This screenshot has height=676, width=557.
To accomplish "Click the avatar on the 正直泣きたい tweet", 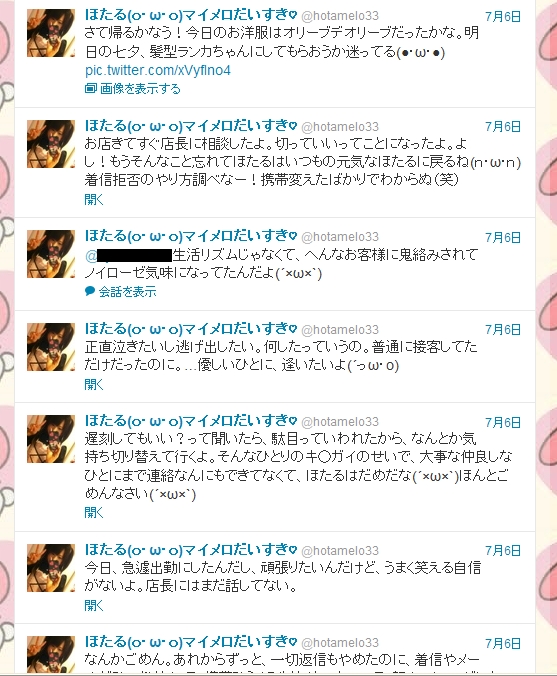I will pyautogui.click(x=51, y=347).
